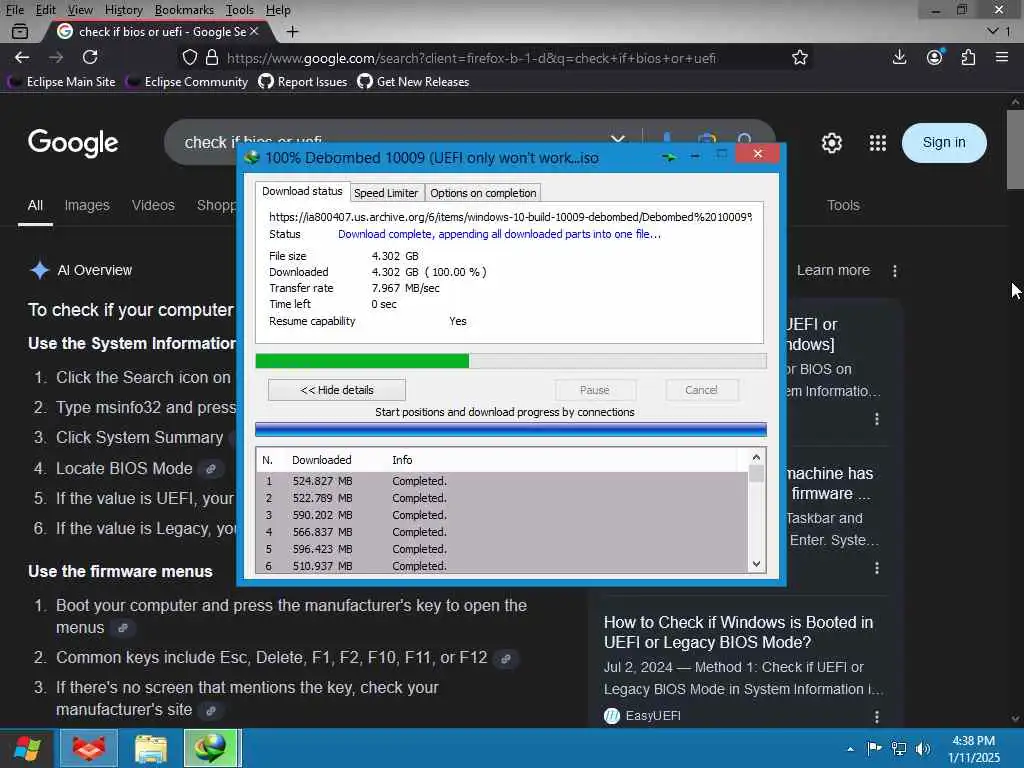Open AI Overview options menu

coord(895,270)
